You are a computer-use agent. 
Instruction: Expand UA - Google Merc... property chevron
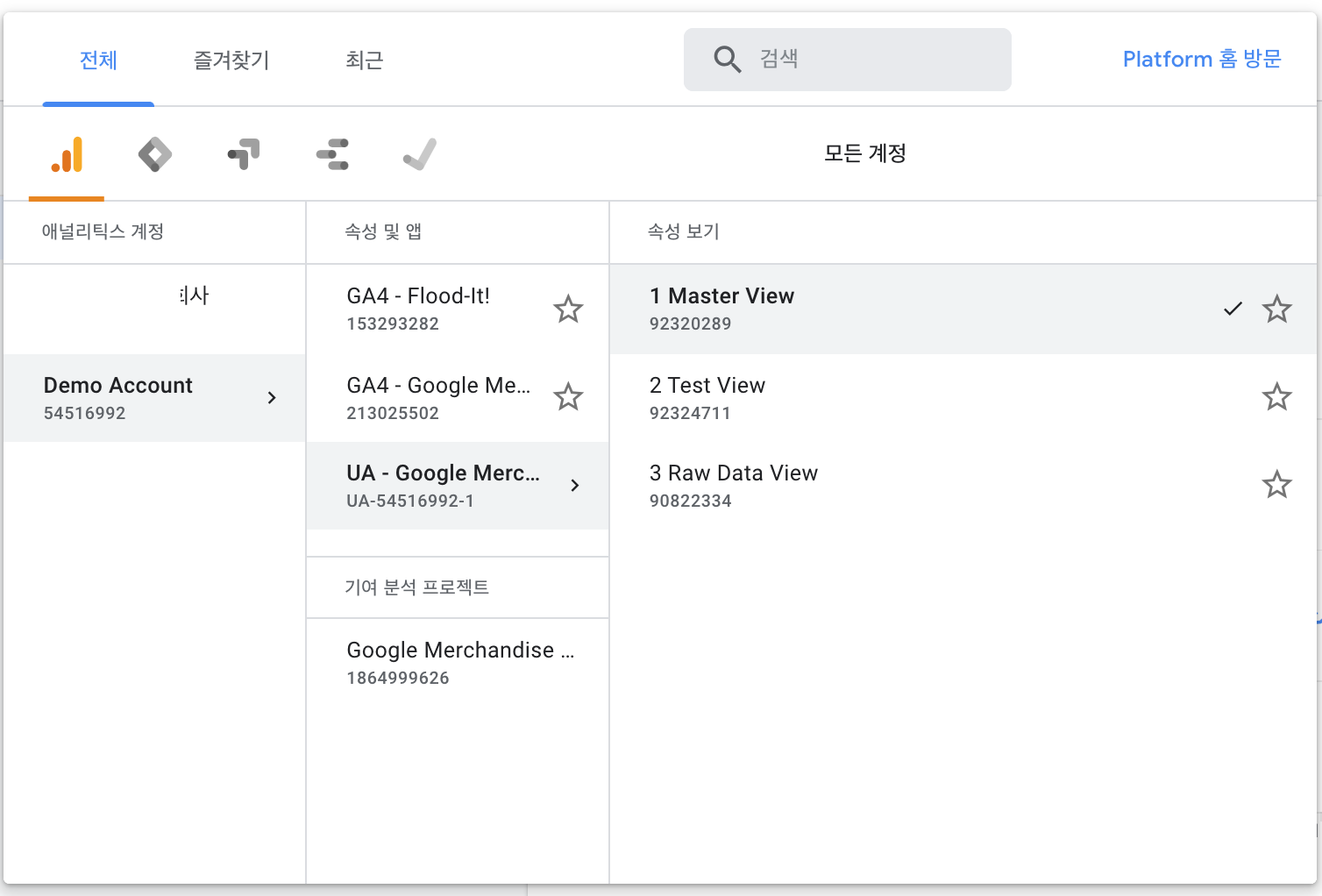point(575,486)
